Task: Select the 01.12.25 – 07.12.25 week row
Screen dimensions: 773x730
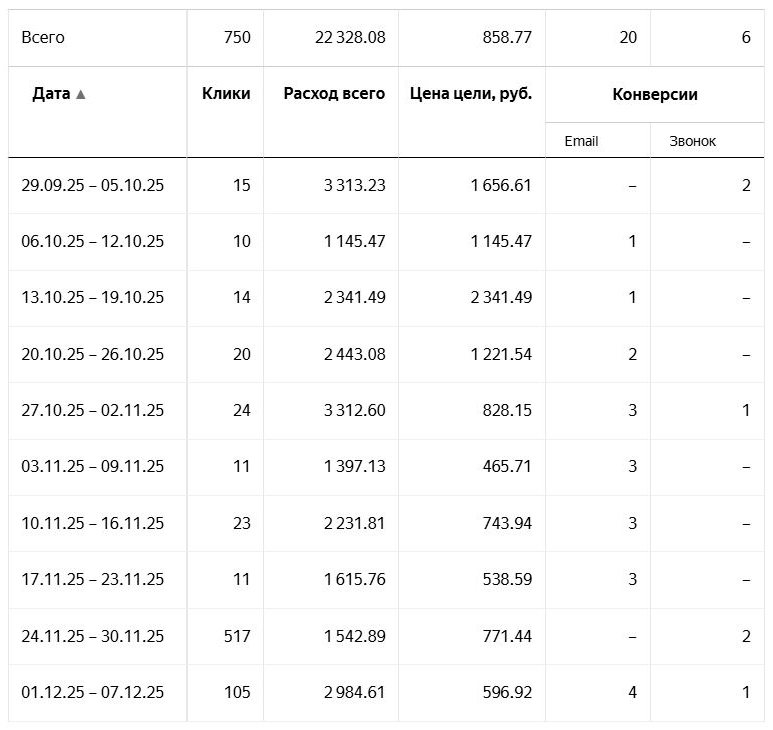Action: pos(92,692)
